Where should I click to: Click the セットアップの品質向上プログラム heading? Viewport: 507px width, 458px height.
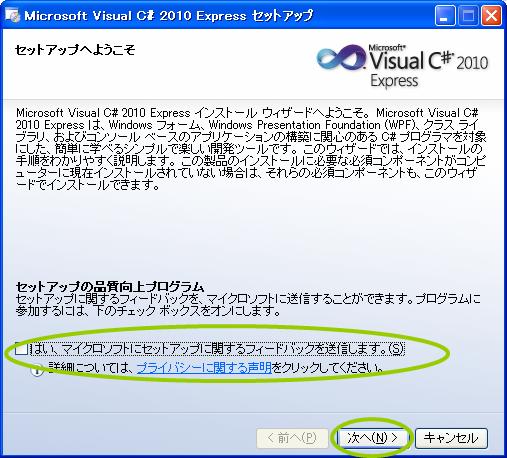(x=110, y=286)
